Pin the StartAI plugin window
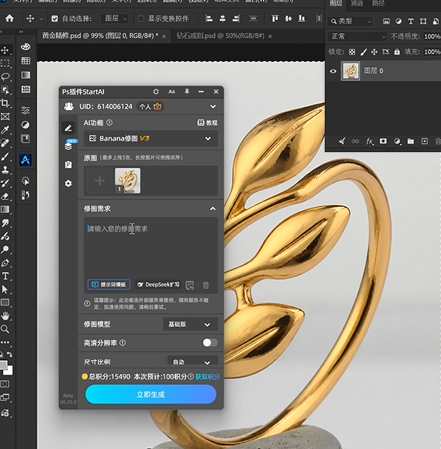The height and width of the screenshot is (449, 441). tap(187, 91)
